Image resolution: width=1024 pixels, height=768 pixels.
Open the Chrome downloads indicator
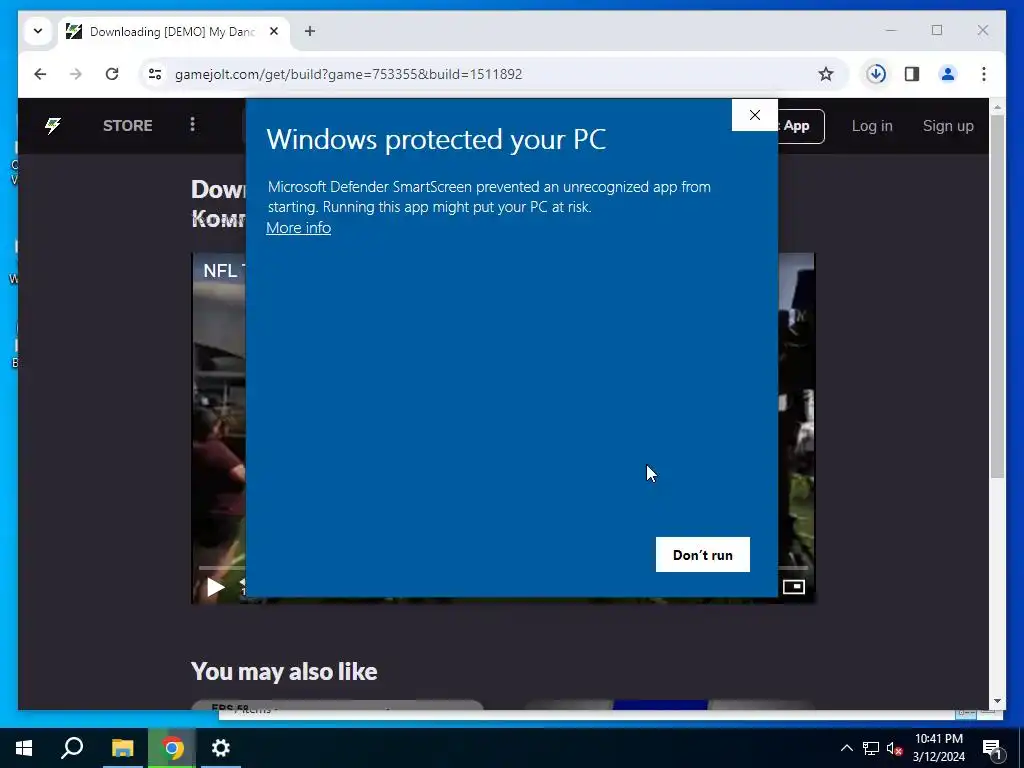[876, 74]
